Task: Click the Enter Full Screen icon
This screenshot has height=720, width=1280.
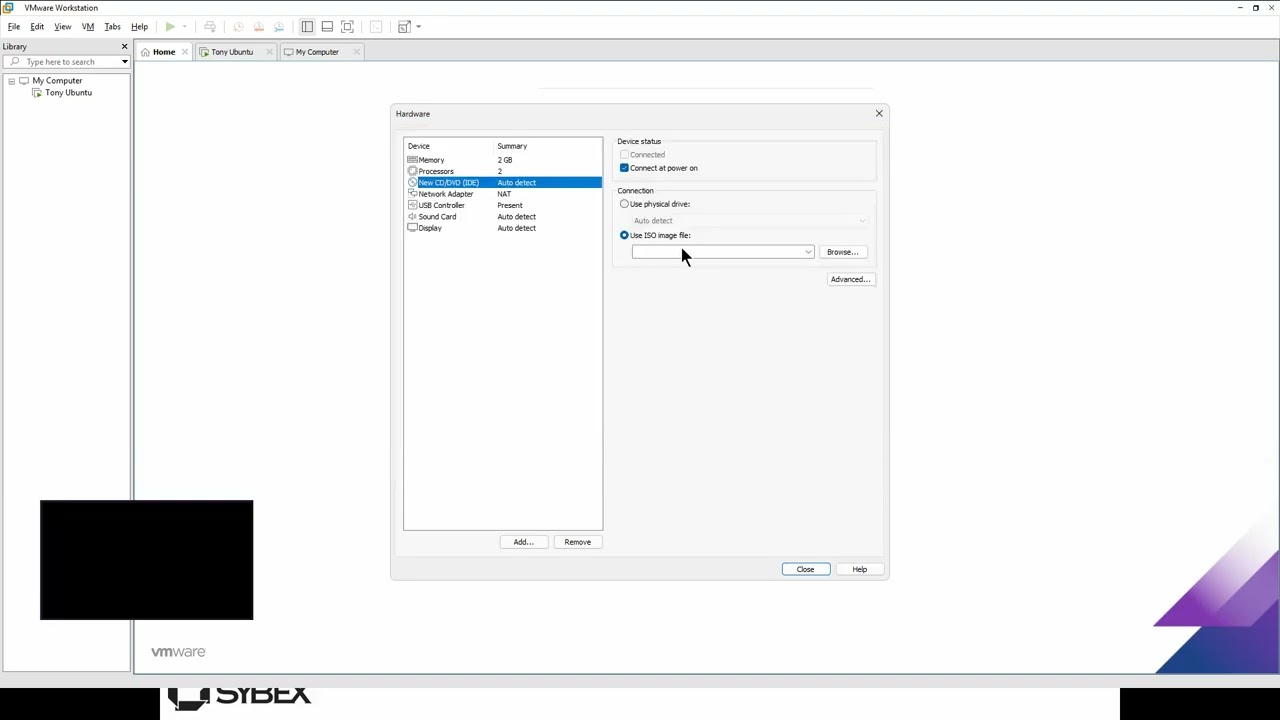Action: coord(347,27)
